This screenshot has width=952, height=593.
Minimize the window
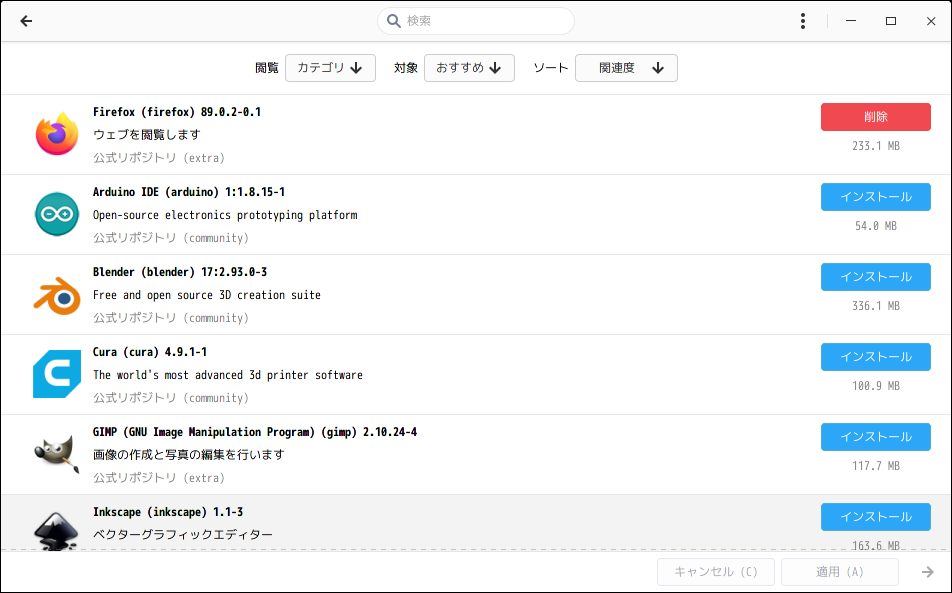point(851,21)
